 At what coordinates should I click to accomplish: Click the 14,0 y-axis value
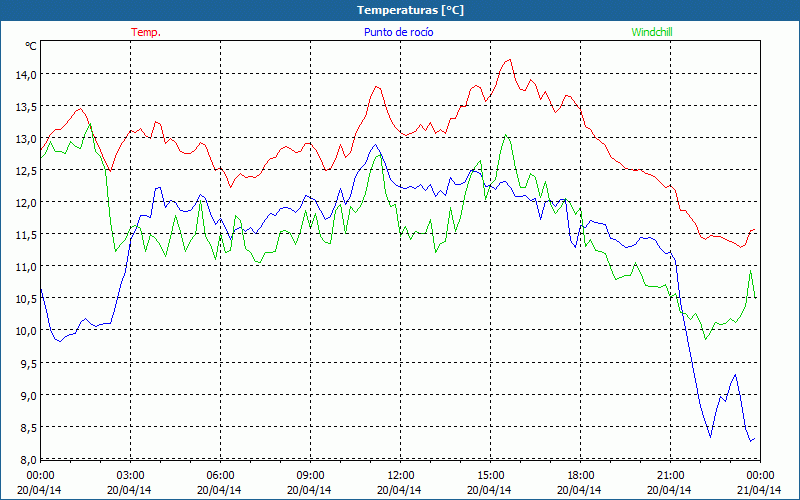coord(26,74)
